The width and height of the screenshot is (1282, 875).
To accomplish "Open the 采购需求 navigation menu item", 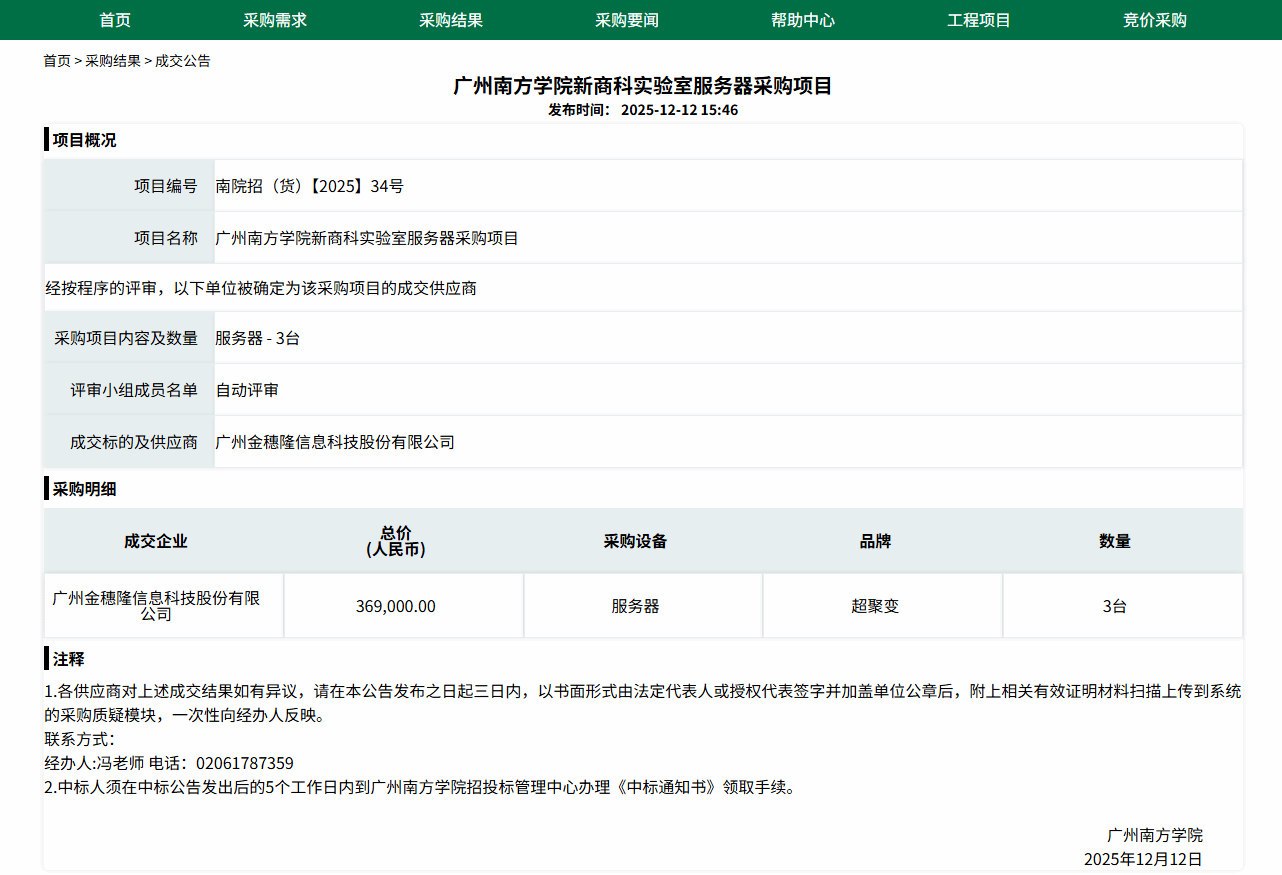I will 275,20.
